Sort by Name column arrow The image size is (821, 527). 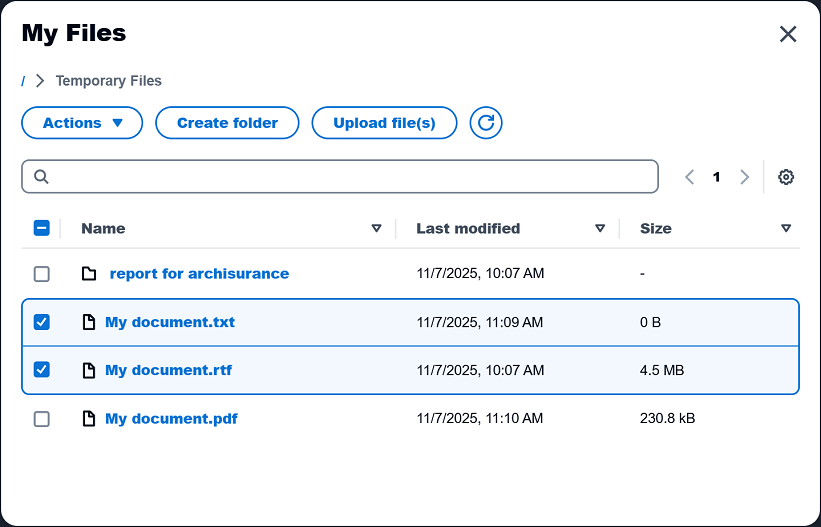coord(376,228)
